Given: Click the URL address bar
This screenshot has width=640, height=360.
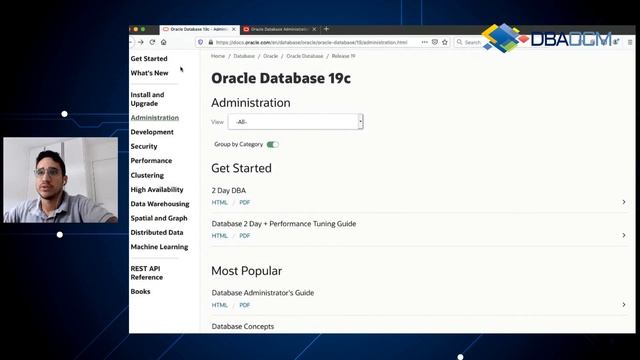Looking at the screenshot, I should (x=311, y=42).
